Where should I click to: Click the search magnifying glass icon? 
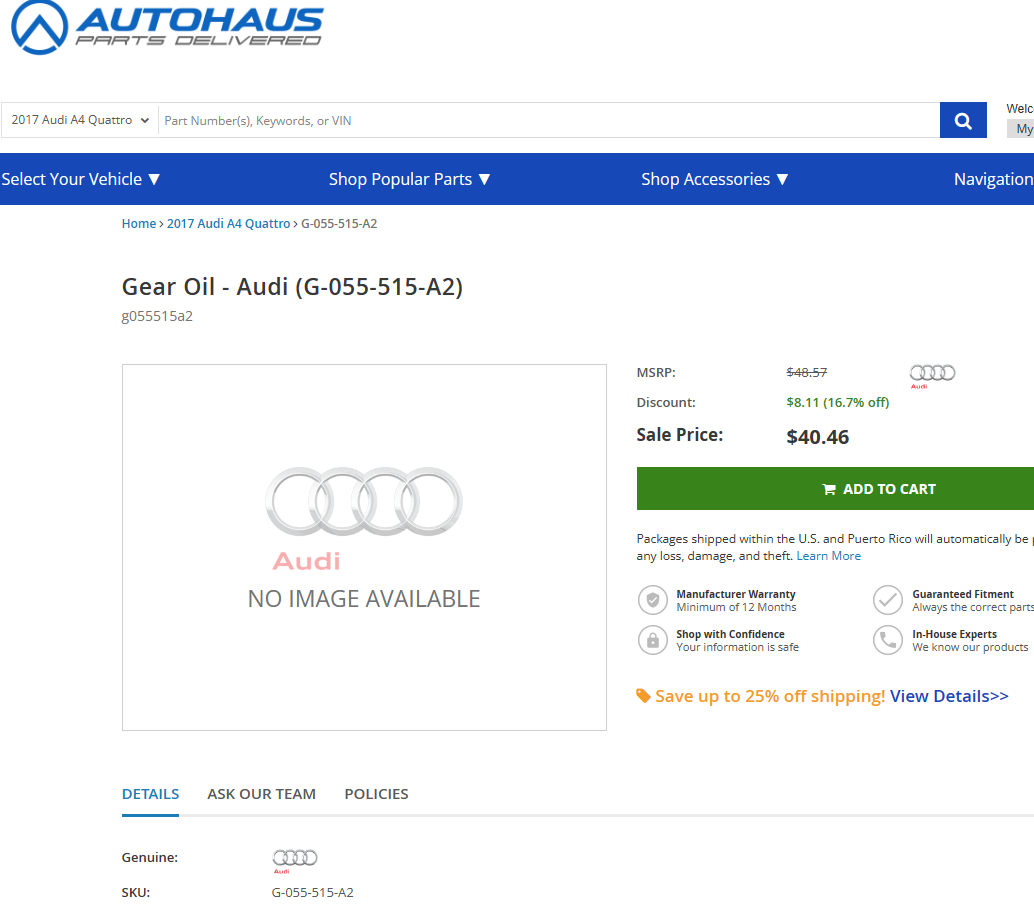coord(962,119)
